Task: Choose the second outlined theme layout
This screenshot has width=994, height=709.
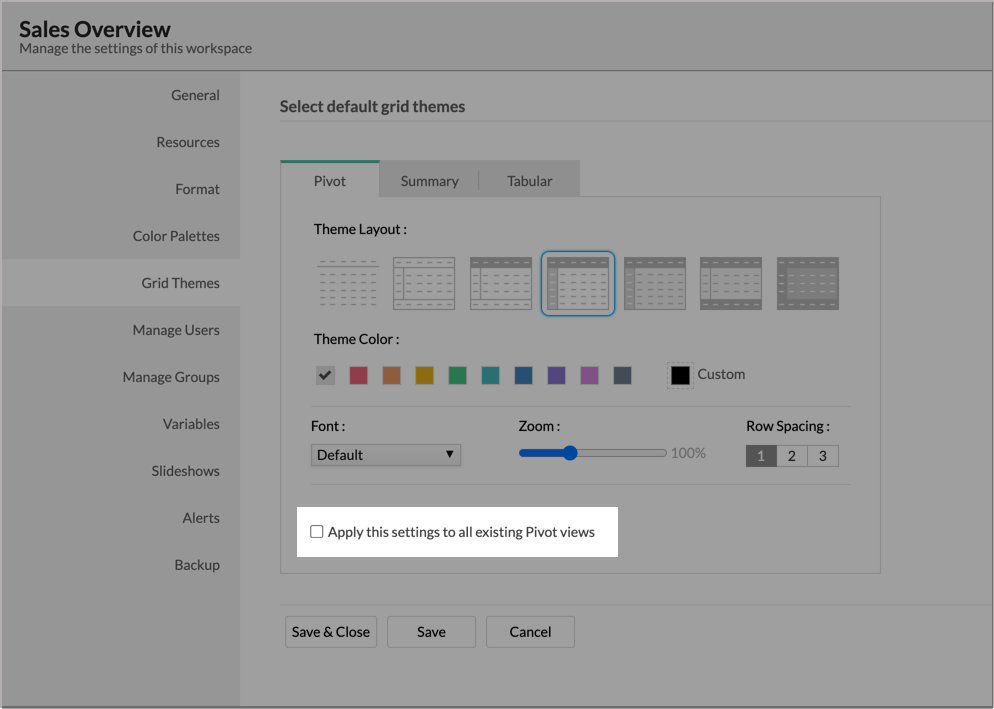Action: (x=424, y=283)
